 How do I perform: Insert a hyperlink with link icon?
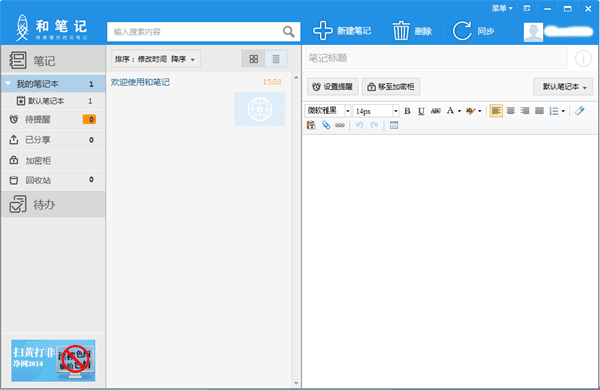click(340, 125)
